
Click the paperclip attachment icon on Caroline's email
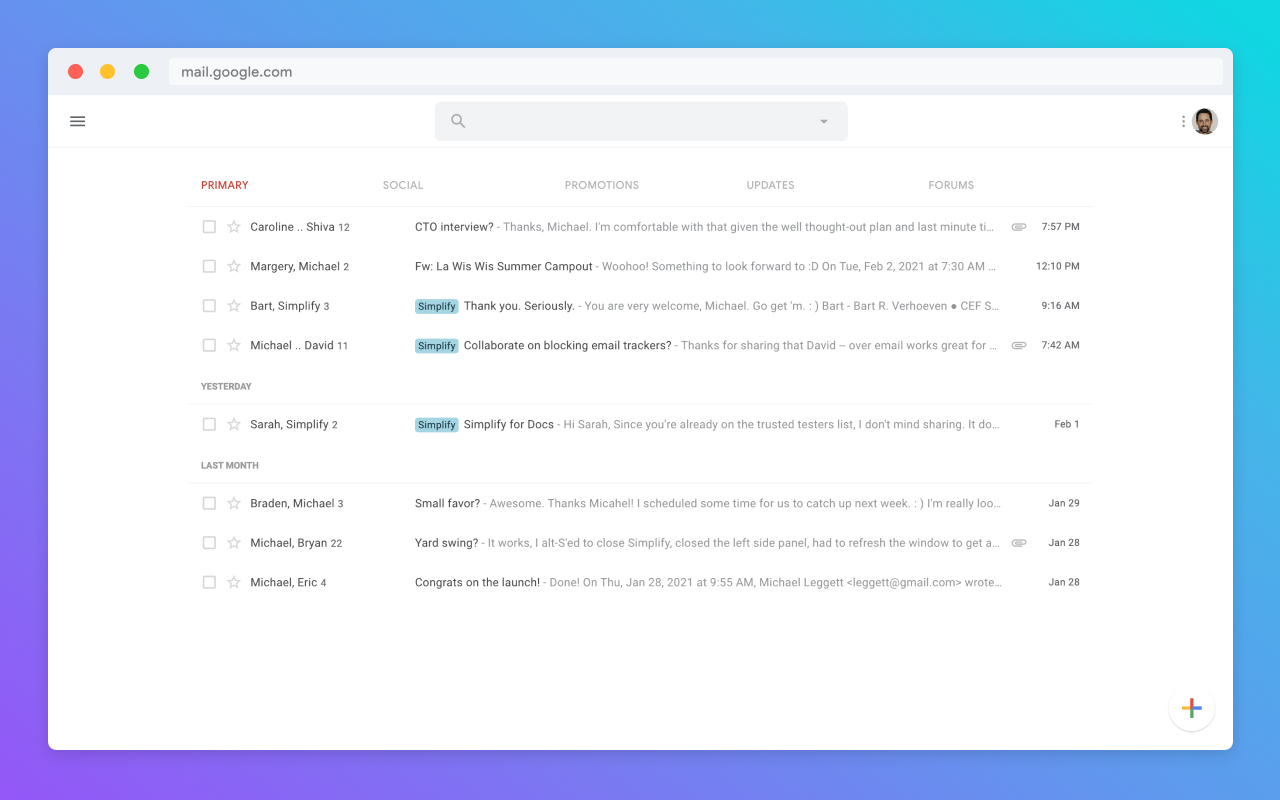pyautogui.click(x=1018, y=227)
